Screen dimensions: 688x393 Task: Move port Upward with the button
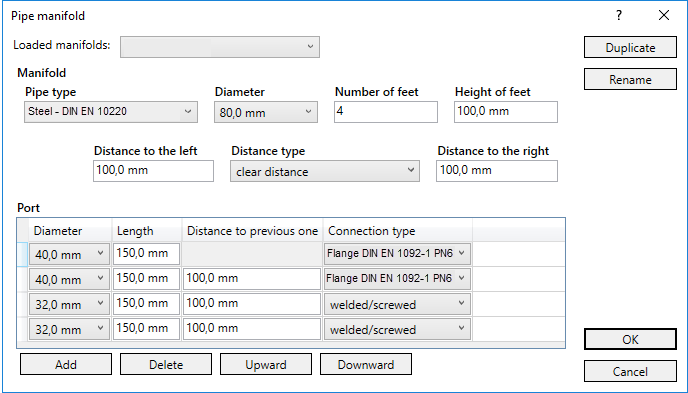pyautogui.click(x=266, y=364)
